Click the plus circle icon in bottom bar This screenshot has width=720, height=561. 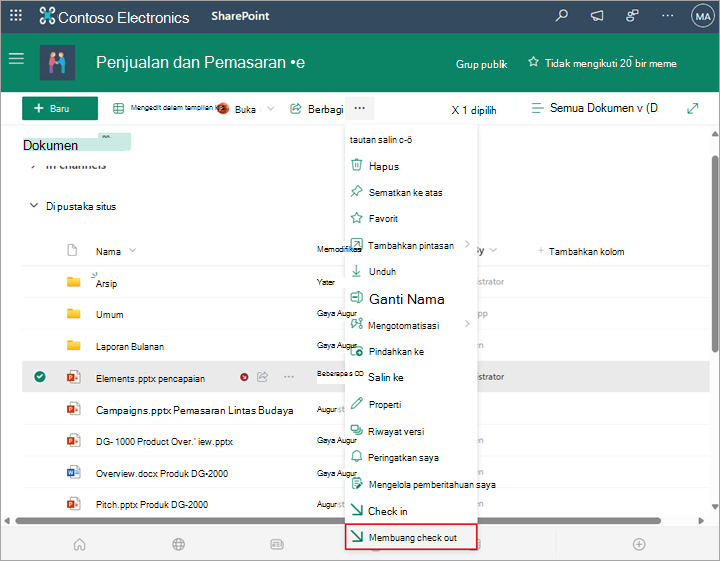point(639,544)
